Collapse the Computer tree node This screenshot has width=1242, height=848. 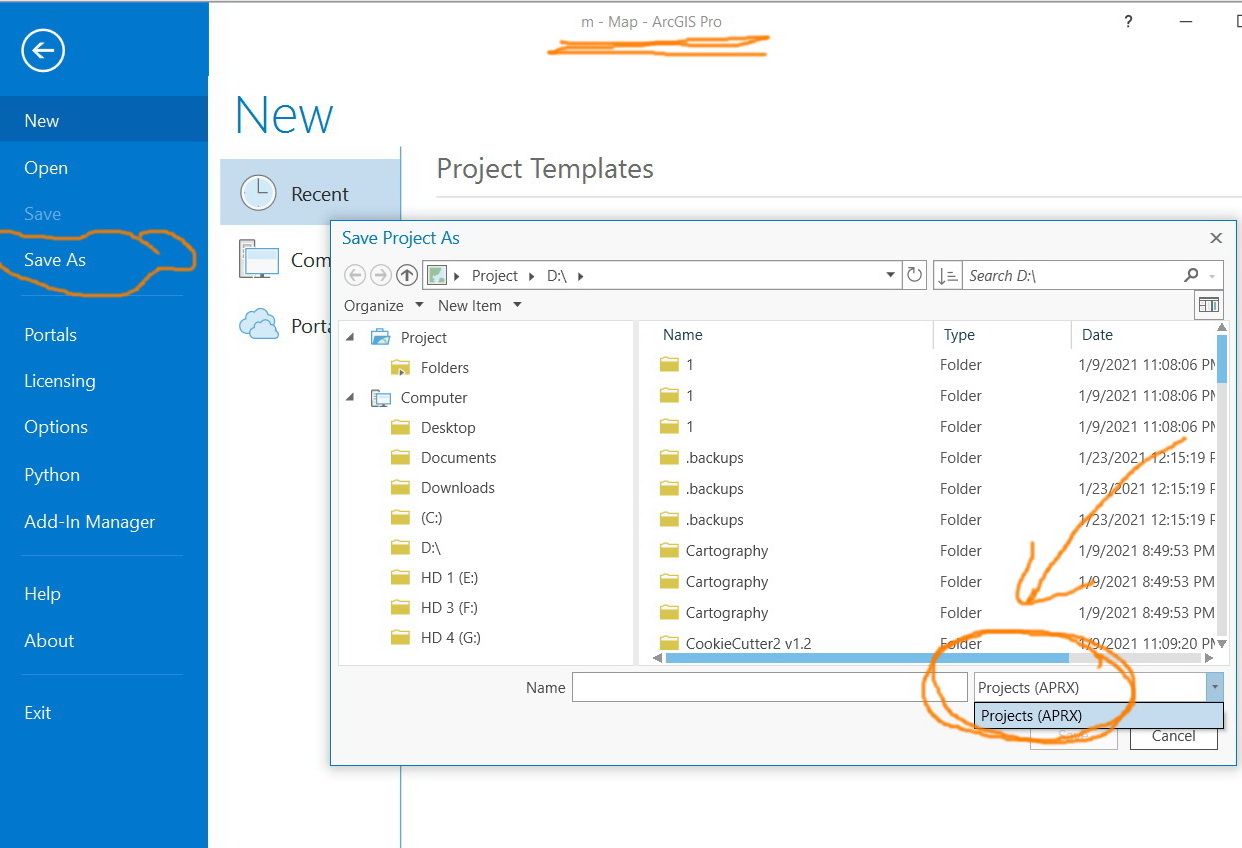tap(350, 397)
